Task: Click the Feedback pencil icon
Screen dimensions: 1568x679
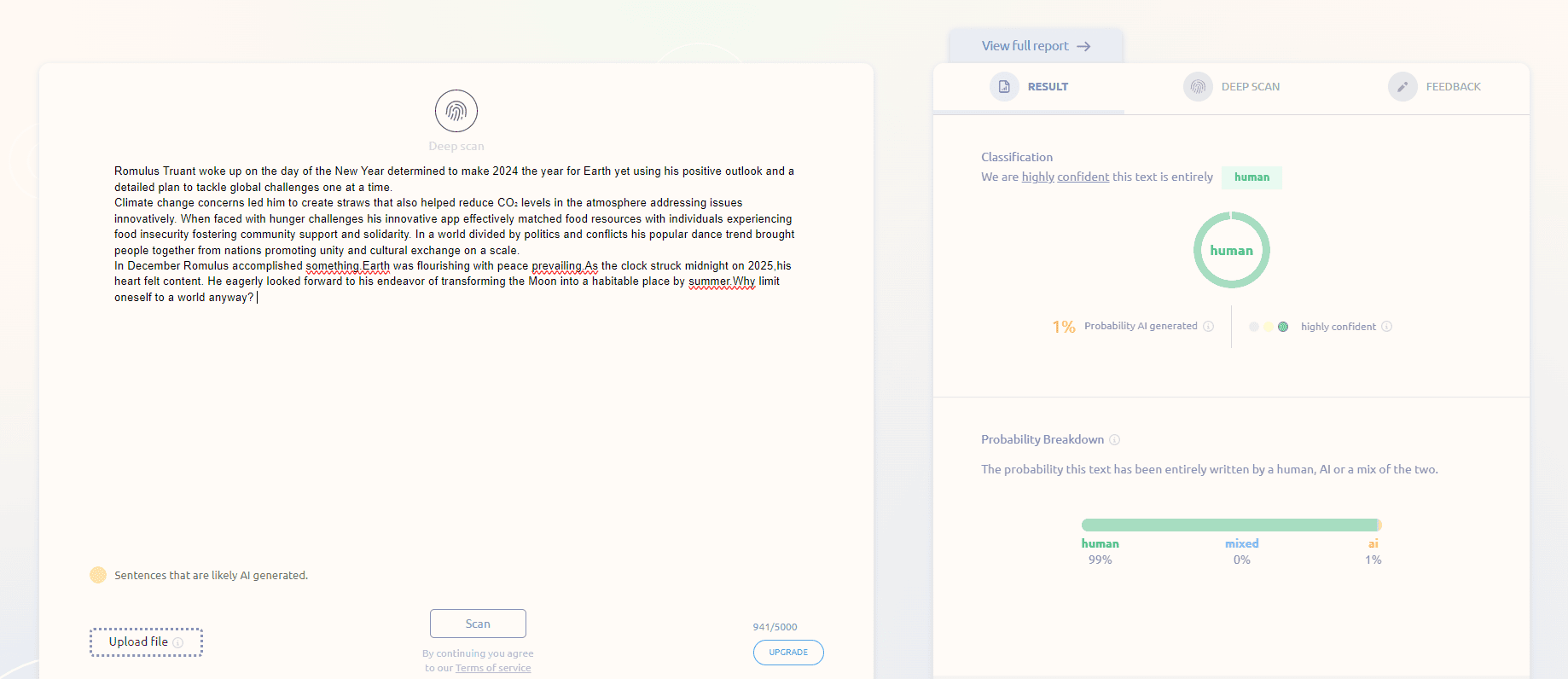Action: click(x=1402, y=87)
